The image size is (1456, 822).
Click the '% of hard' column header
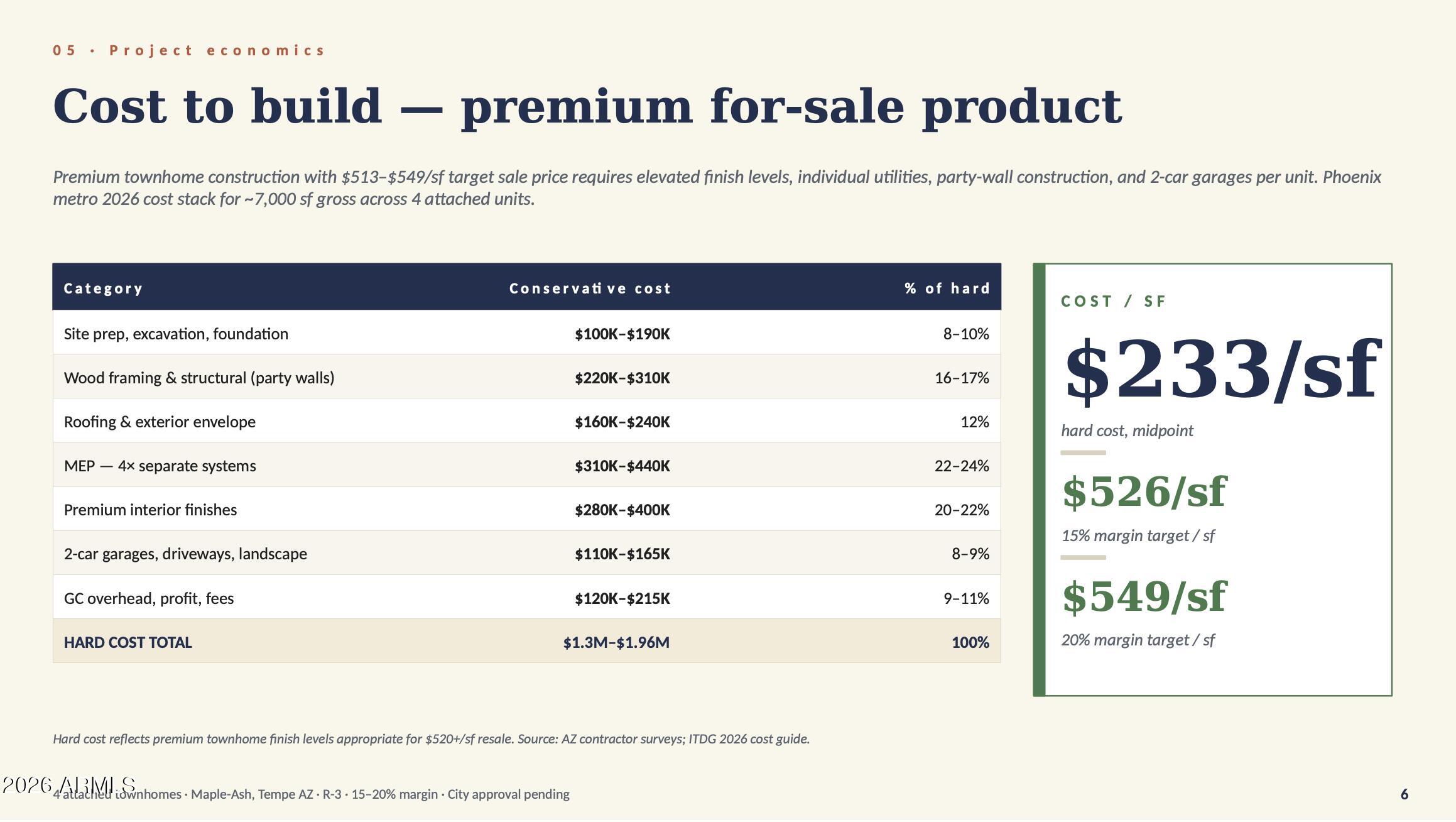[x=947, y=288]
